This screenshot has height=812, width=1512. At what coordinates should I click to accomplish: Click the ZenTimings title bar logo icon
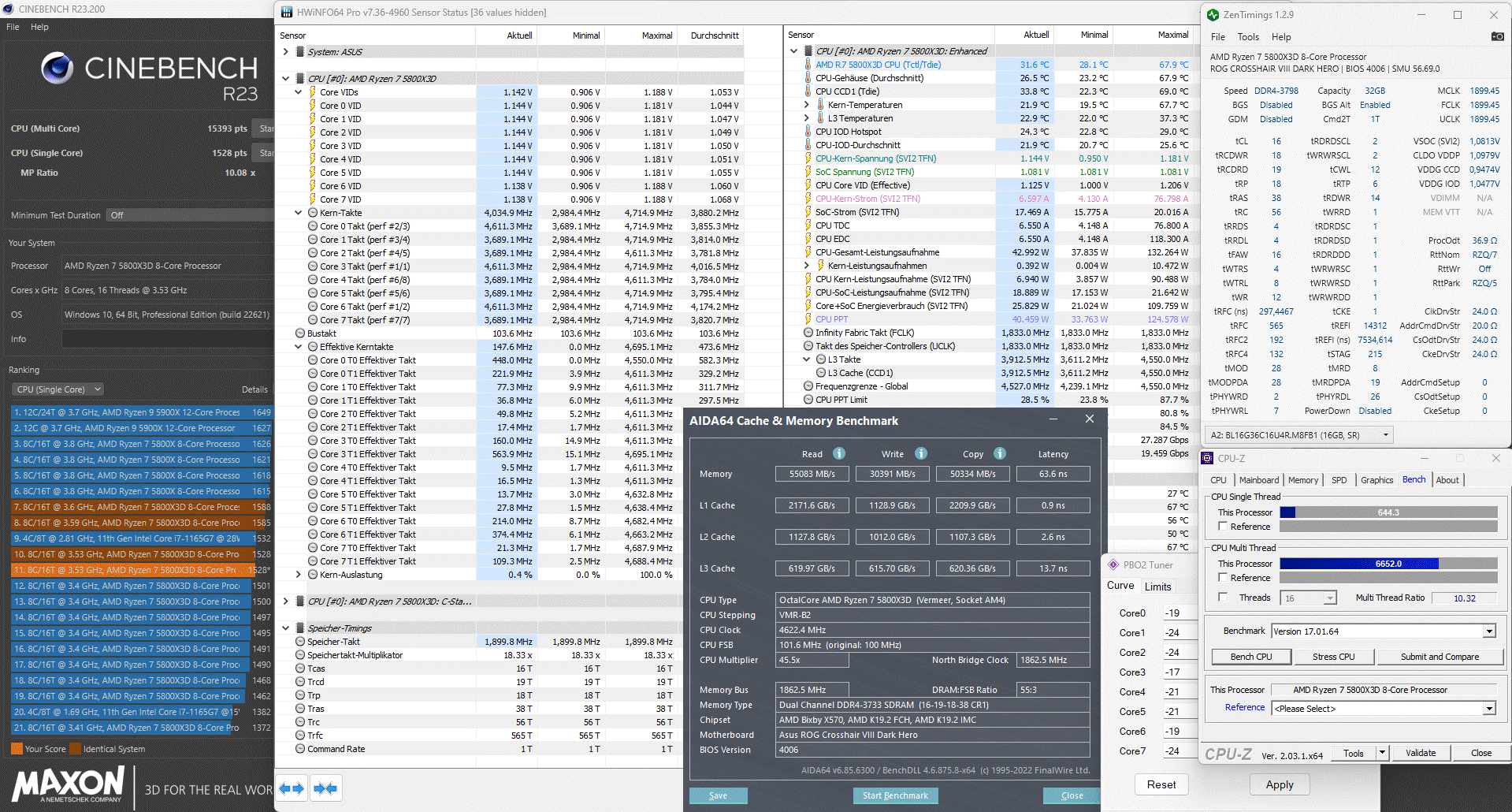point(1213,15)
